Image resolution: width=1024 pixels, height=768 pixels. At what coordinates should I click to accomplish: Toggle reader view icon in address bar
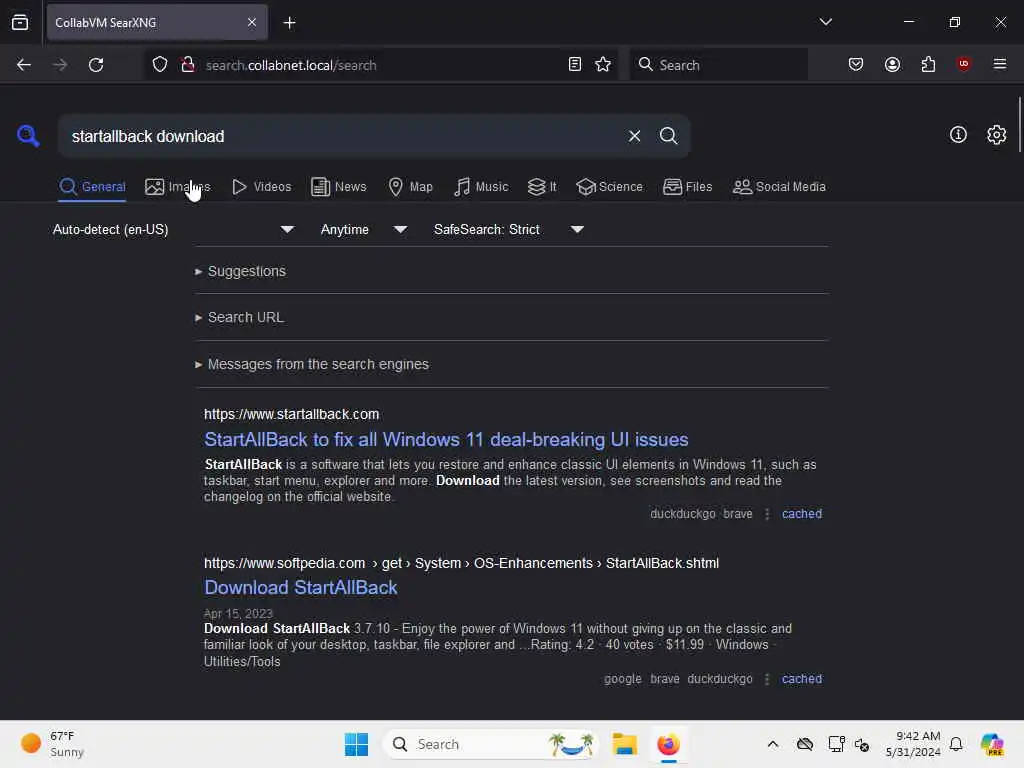(575, 64)
